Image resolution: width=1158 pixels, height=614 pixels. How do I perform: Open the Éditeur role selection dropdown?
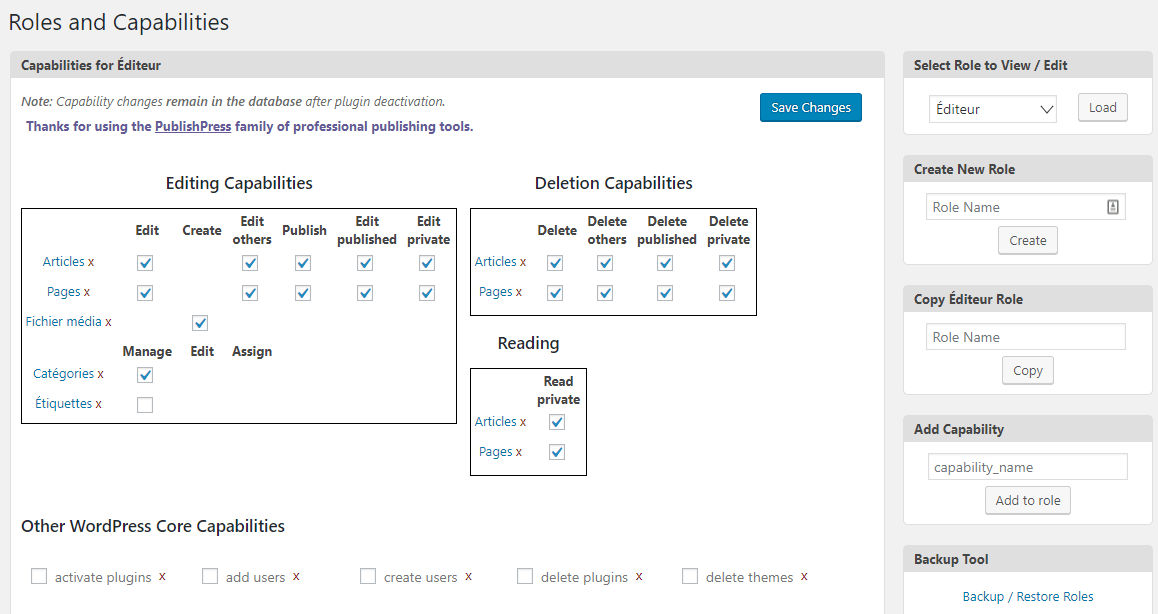(x=992, y=109)
